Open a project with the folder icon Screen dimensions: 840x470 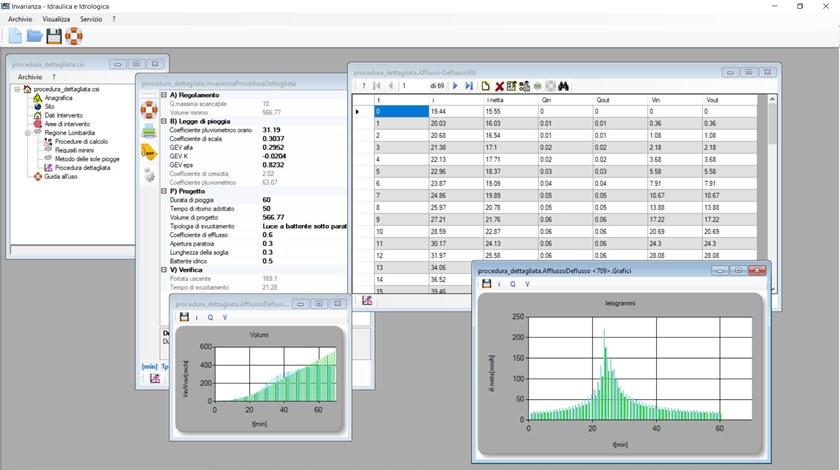click(34, 36)
